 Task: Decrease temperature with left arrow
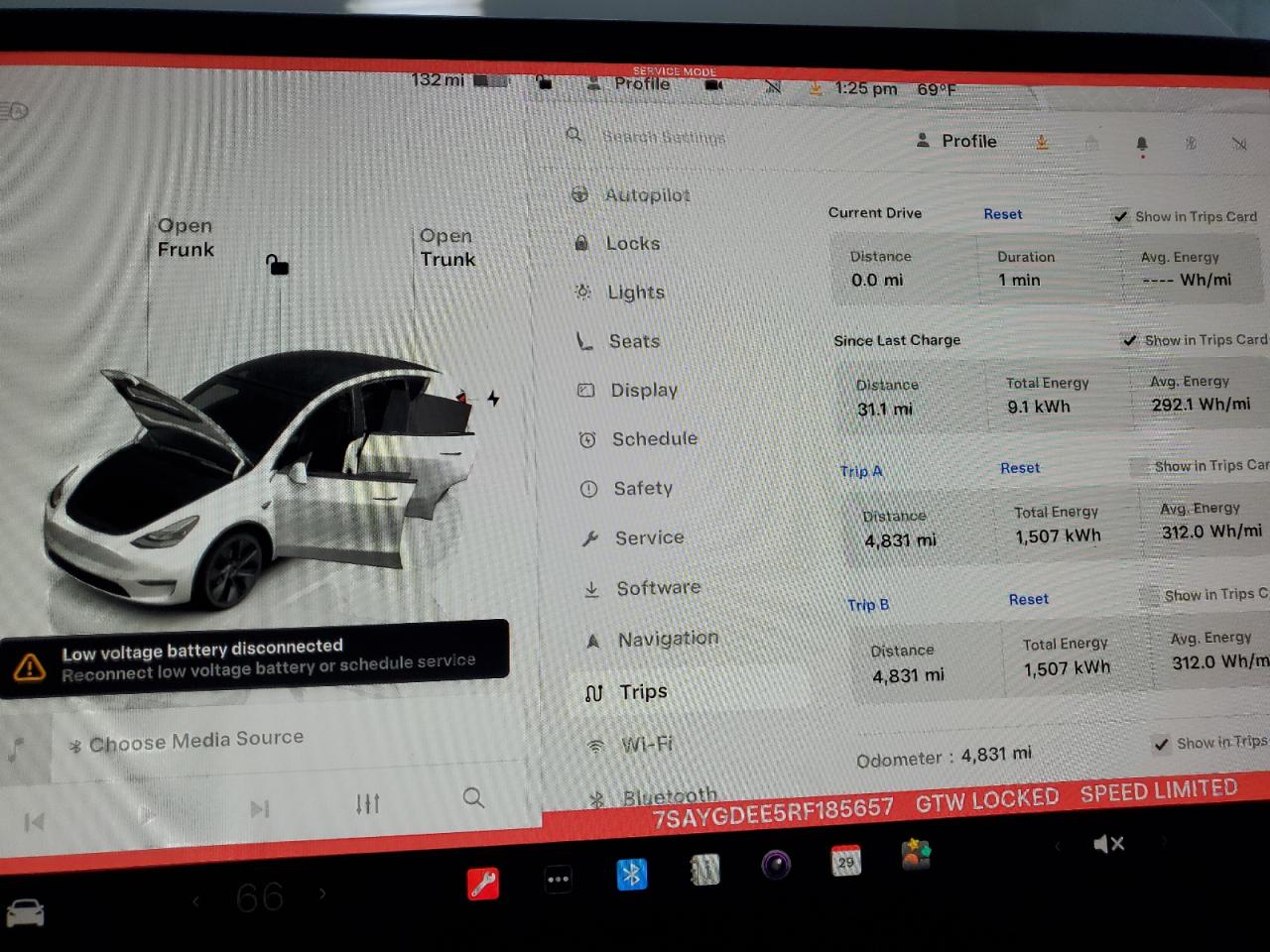point(196,900)
